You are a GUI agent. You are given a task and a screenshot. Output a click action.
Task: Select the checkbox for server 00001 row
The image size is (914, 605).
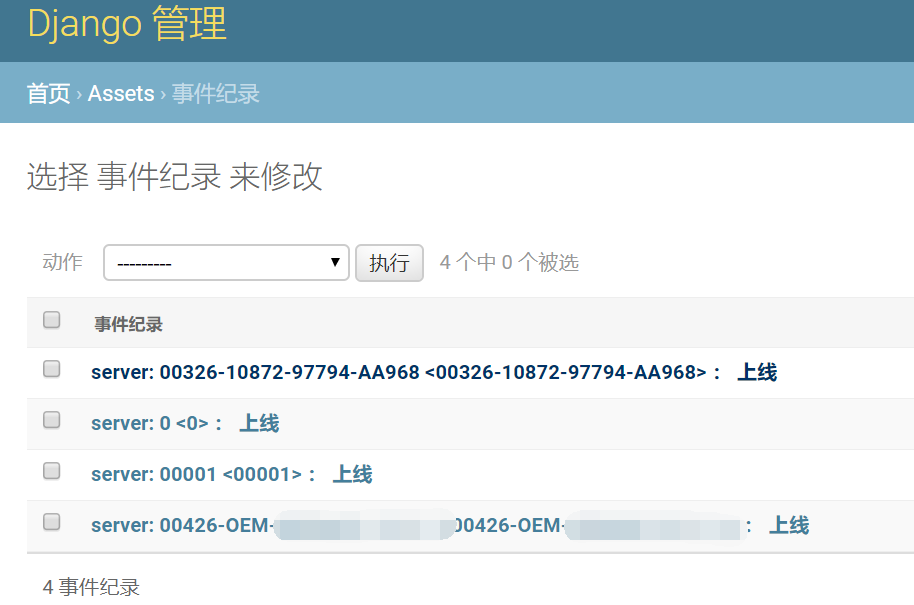tap(52, 471)
